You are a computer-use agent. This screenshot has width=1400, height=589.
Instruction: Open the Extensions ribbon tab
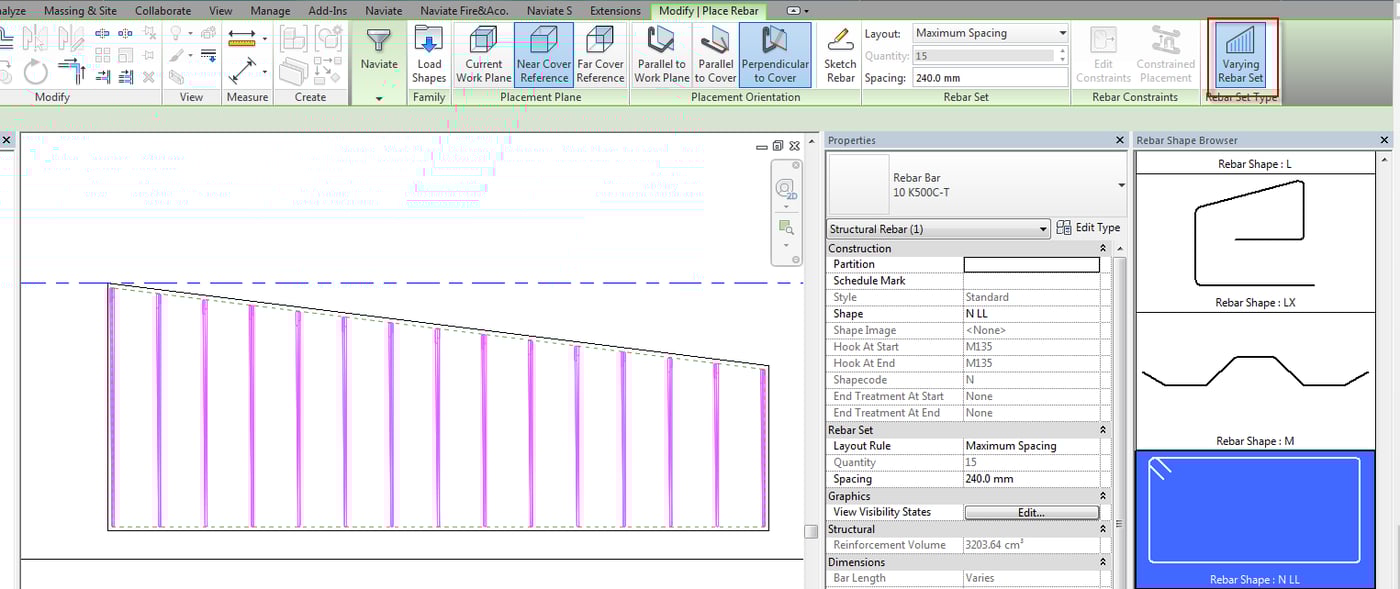[614, 10]
